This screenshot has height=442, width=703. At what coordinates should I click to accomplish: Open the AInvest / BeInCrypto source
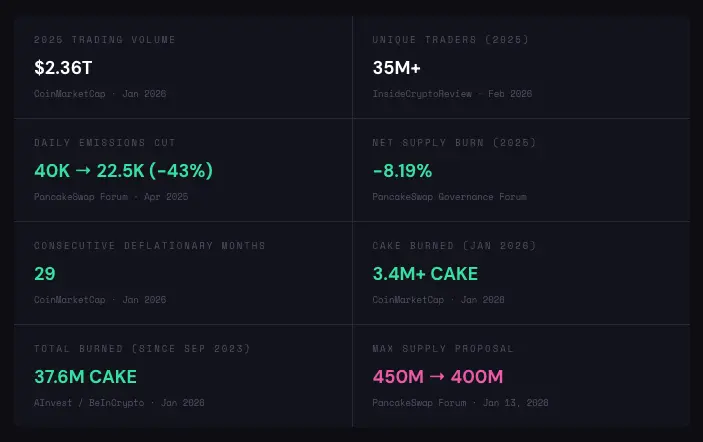tap(119, 402)
